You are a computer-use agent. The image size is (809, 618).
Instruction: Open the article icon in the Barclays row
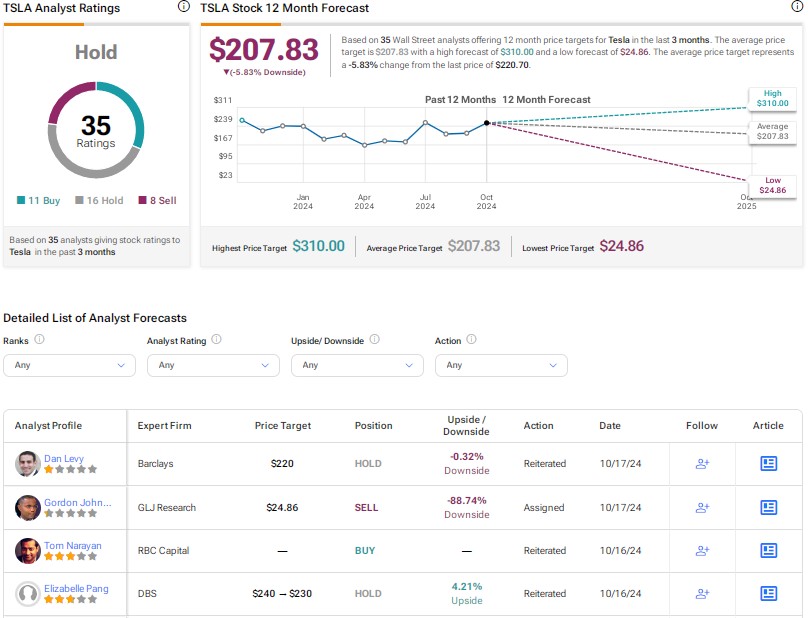coord(768,463)
